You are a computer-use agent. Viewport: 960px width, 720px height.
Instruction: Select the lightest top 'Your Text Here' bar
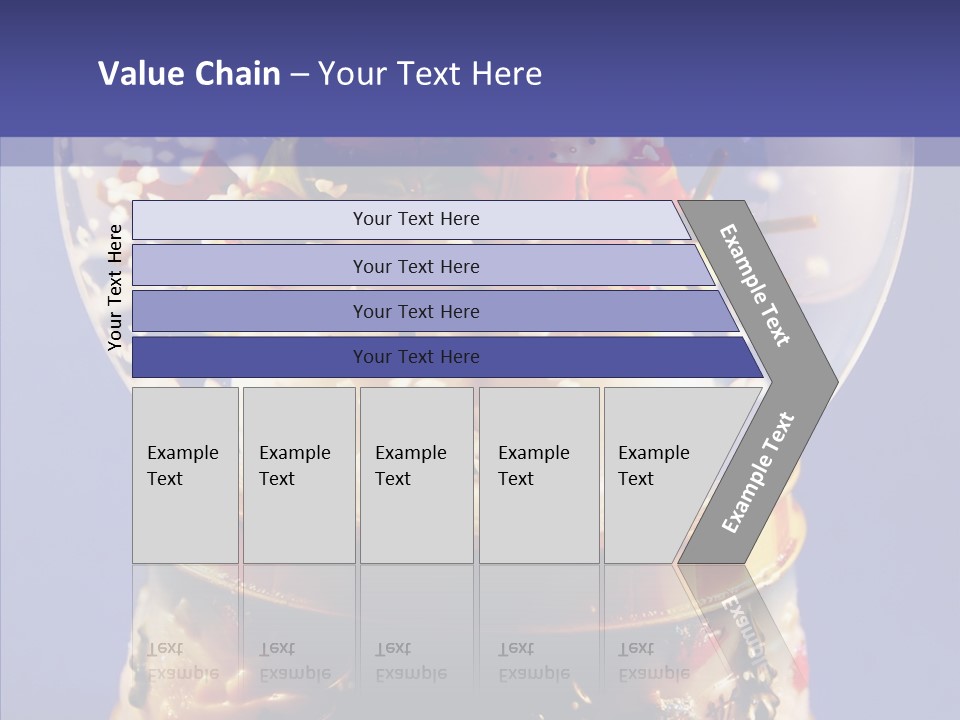click(x=416, y=219)
